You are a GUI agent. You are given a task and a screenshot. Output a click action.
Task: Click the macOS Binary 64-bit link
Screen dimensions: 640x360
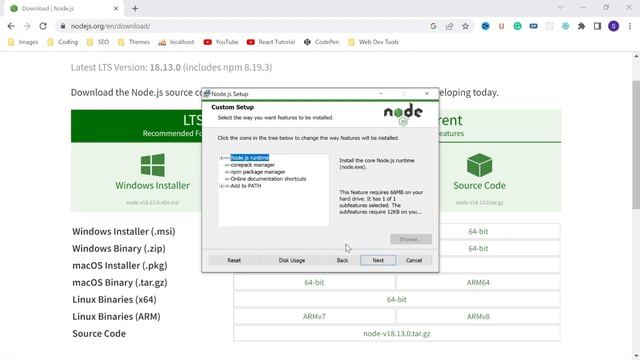coord(314,282)
